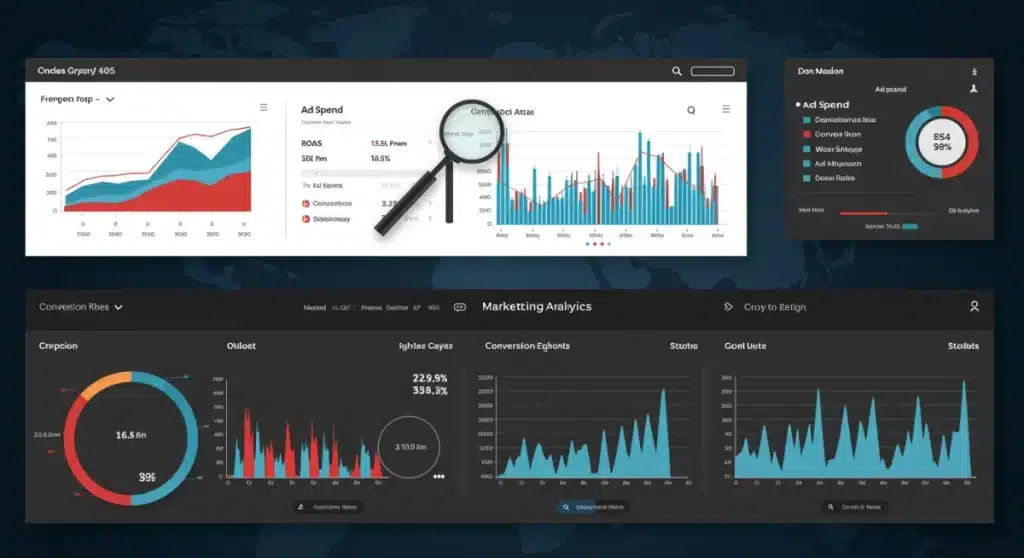Image resolution: width=1024 pixels, height=558 pixels.
Task: Expand the ROAS row chevron
Action: 429,142
